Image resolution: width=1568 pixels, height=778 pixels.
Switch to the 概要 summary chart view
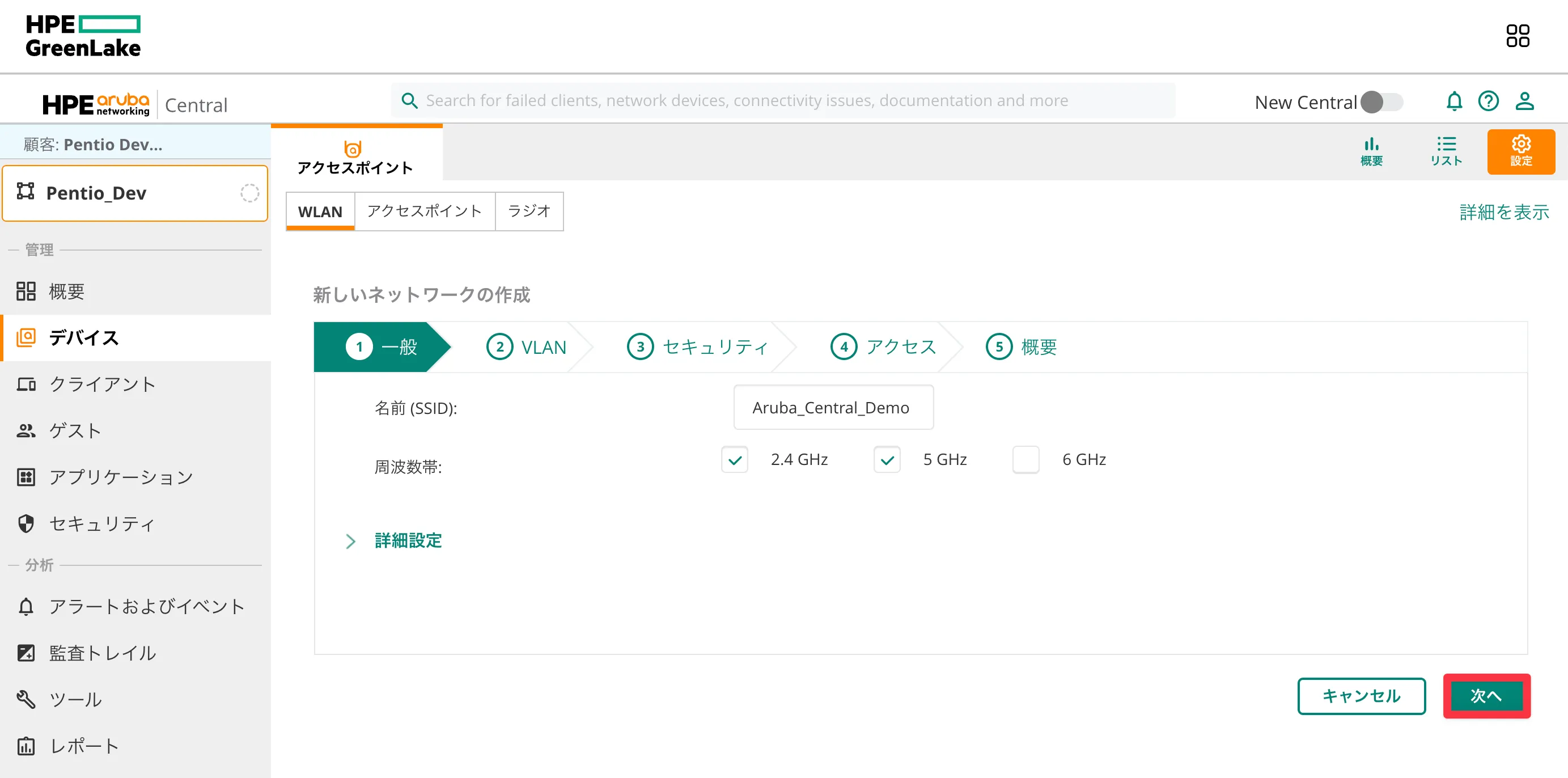click(1371, 151)
